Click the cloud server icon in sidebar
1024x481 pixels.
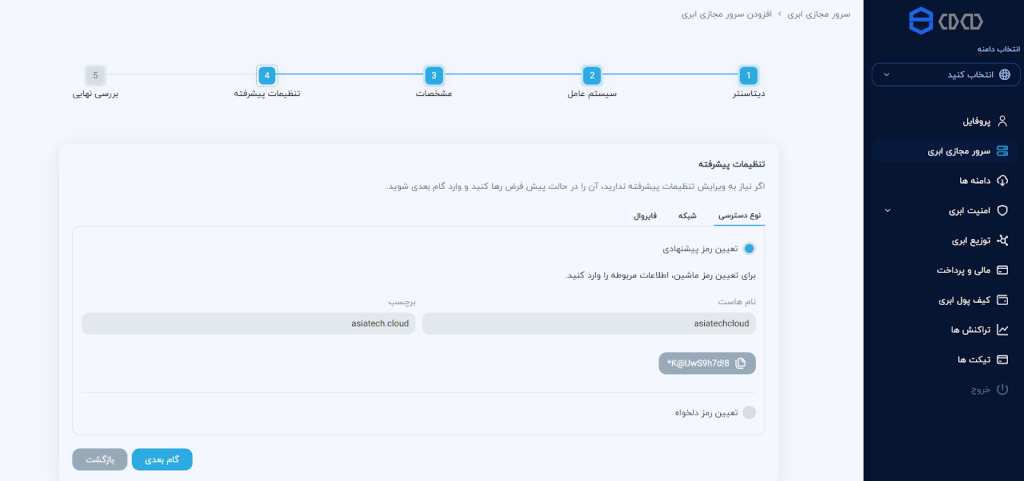tap(1003, 151)
